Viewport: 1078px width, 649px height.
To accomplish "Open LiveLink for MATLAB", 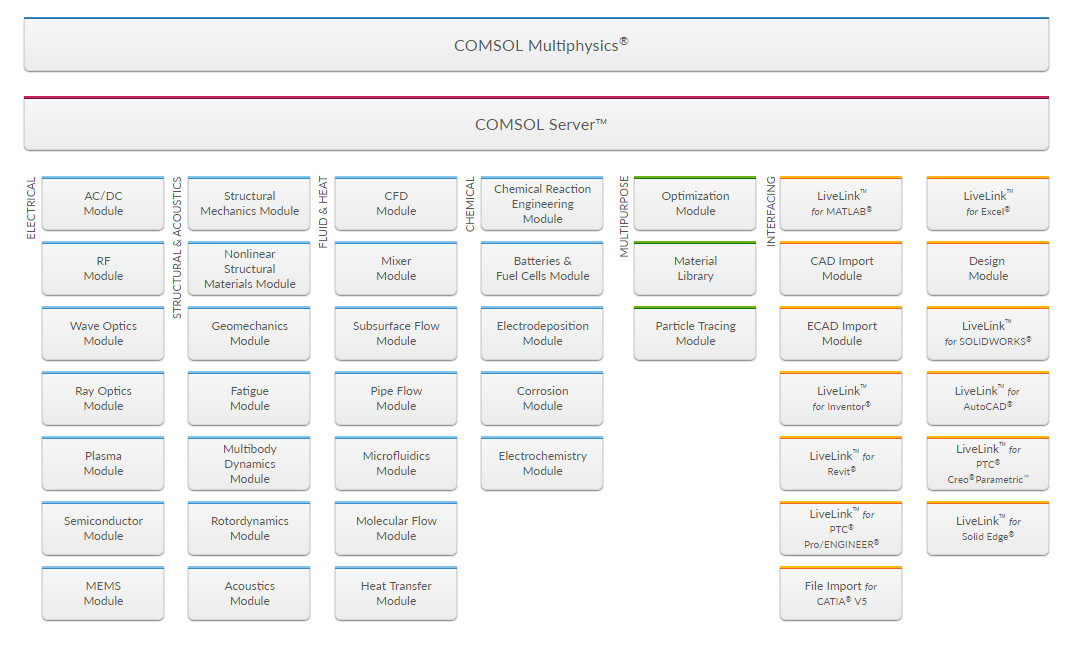I will point(841,204).
